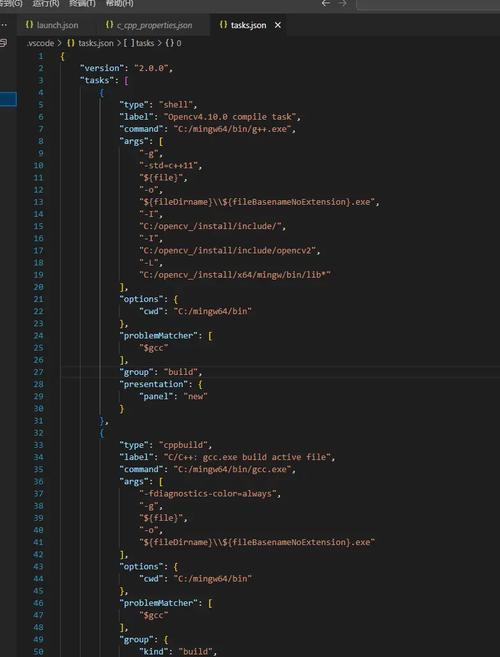Screen dimensions: 500x657
Task: Select line number 50 in the gutter
Action: 38,652
